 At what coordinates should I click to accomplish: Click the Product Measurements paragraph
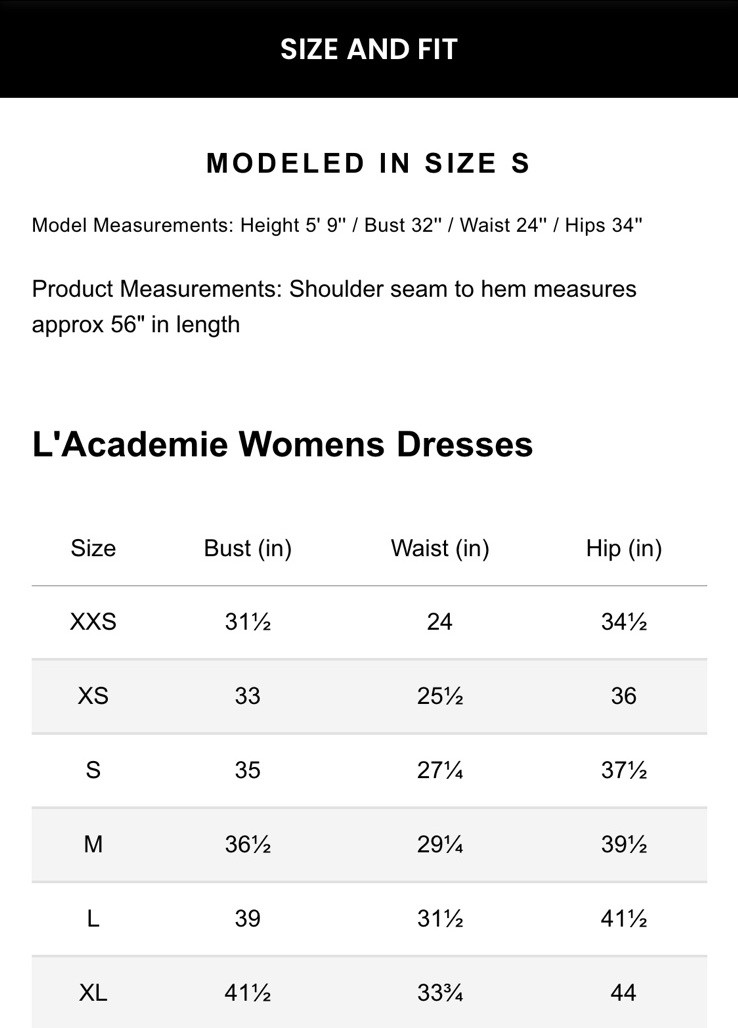tap(334, 306)
